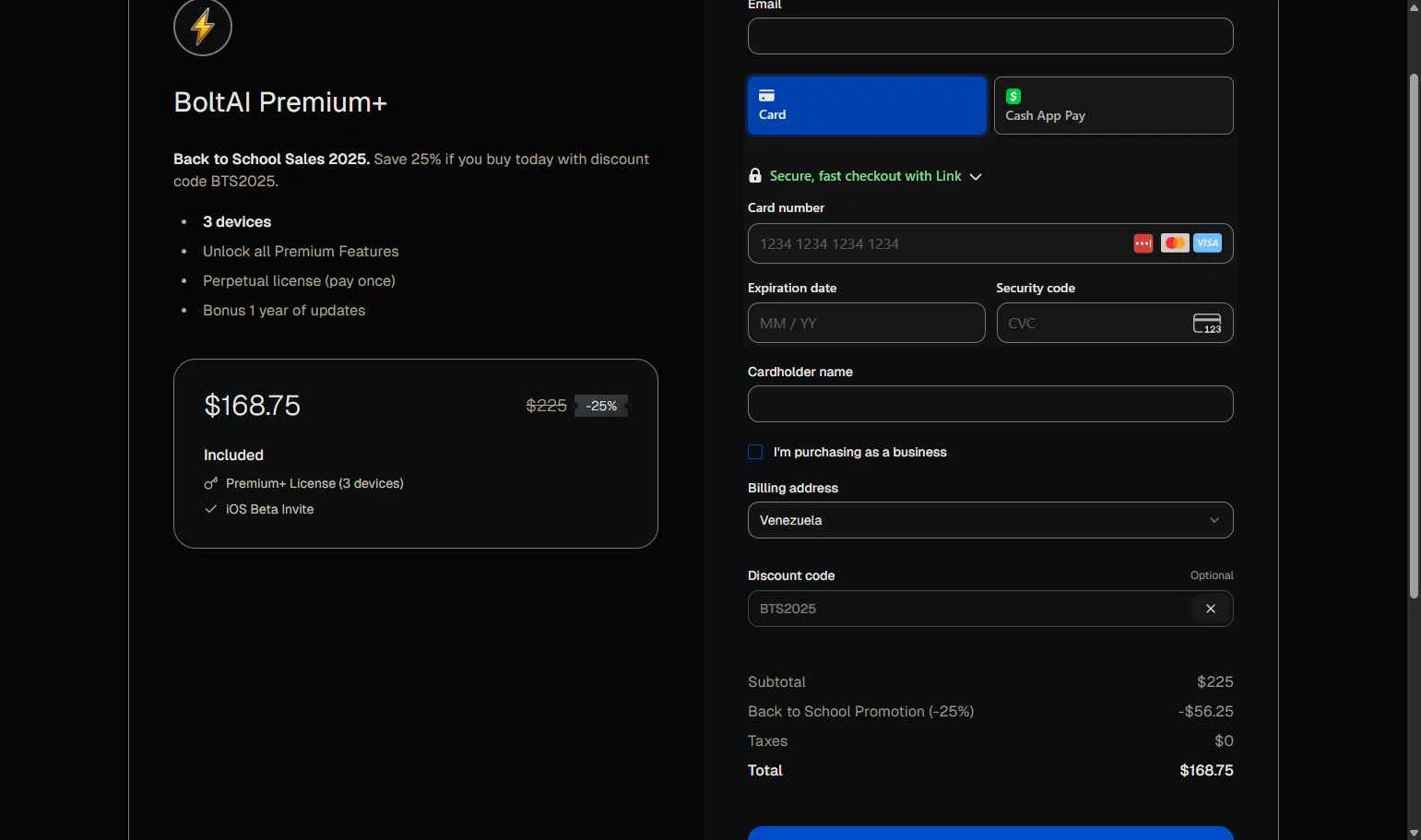Click Back to School Promotion (-25%) label
The width and height of the screenshot is (1421, 840).
(x=861, y=712)
